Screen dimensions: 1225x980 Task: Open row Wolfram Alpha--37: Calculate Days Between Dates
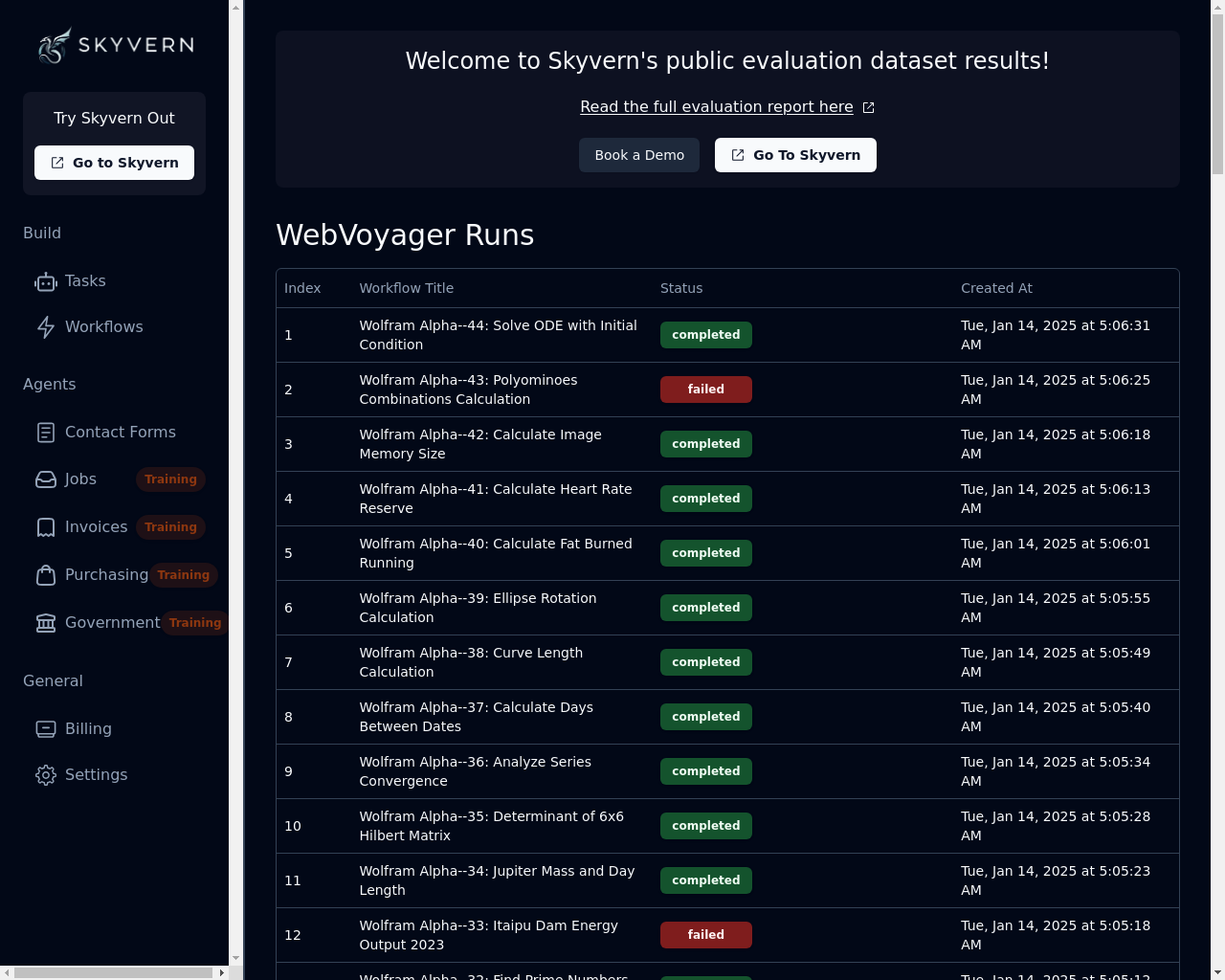coord(727,717)
